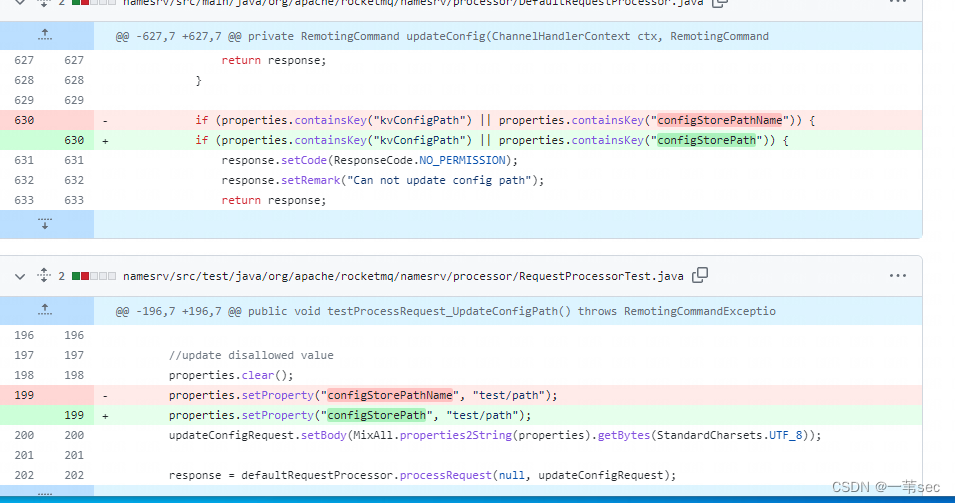Click "return response;" on line 633
Screen dimensions: 955x503
(273, 200)
